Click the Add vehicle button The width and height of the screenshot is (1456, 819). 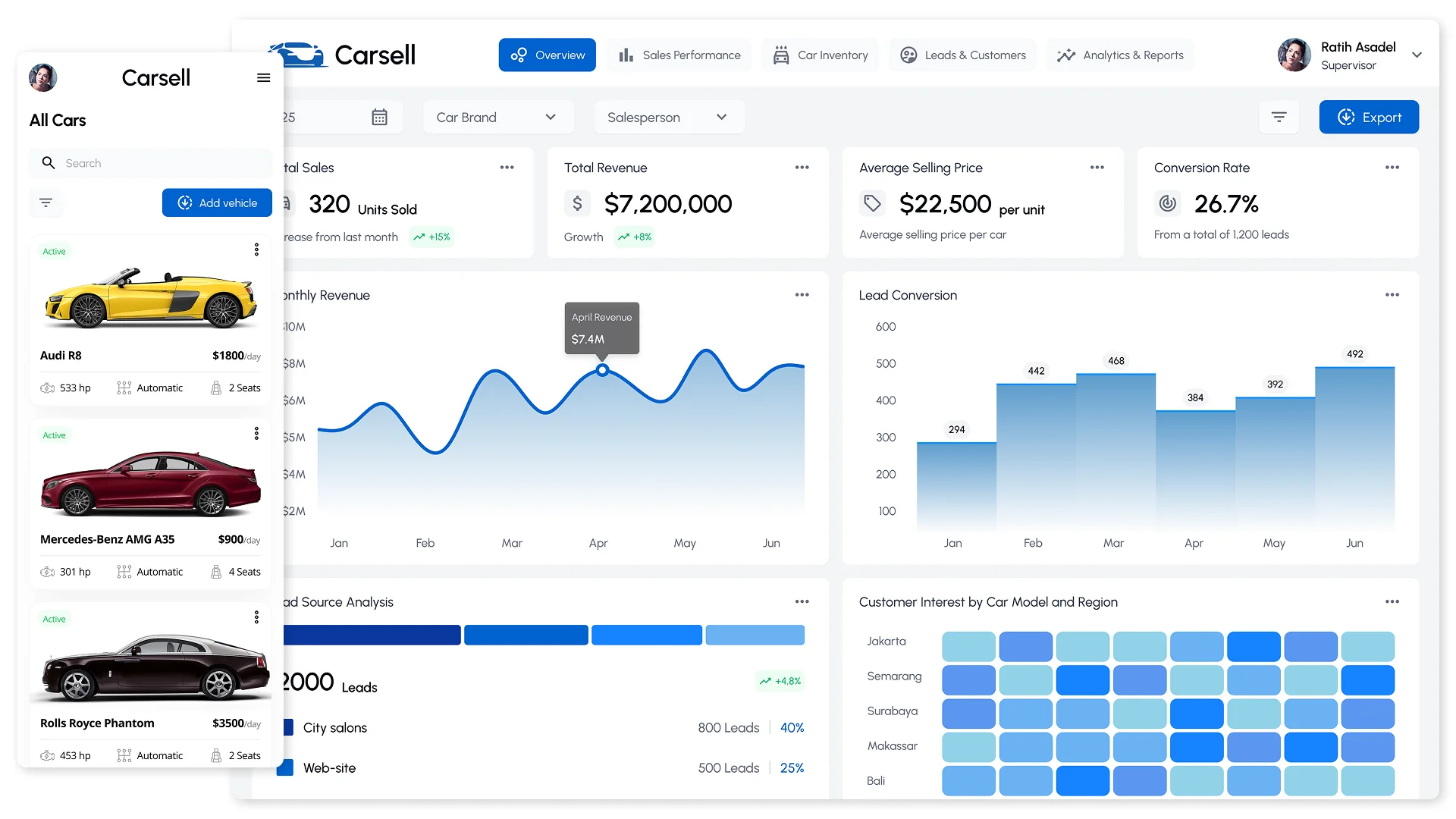coord(217,202)
